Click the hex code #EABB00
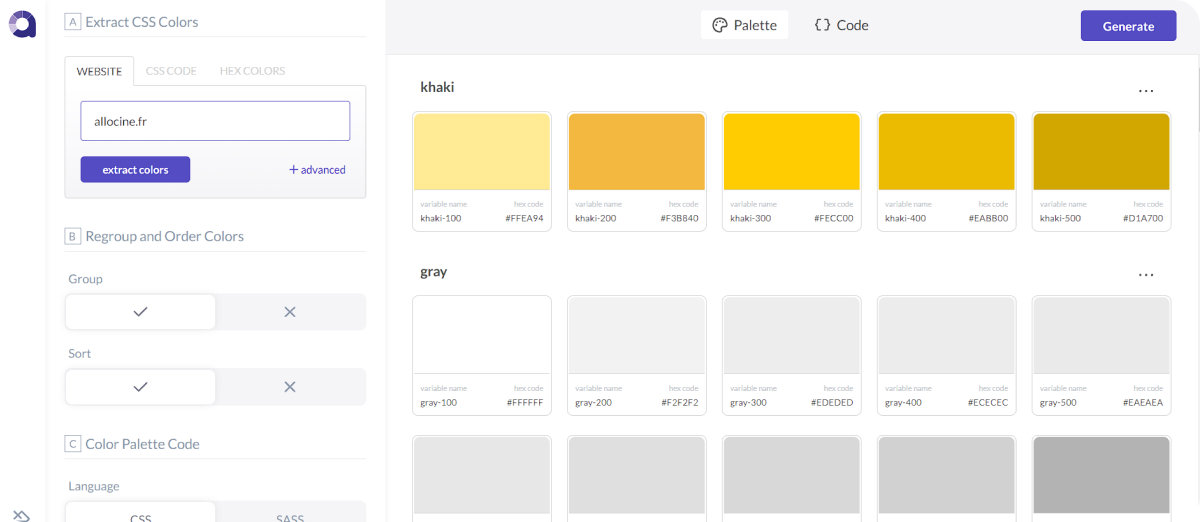This screenshot has height=522, width=1200. (x=989, y=218)
